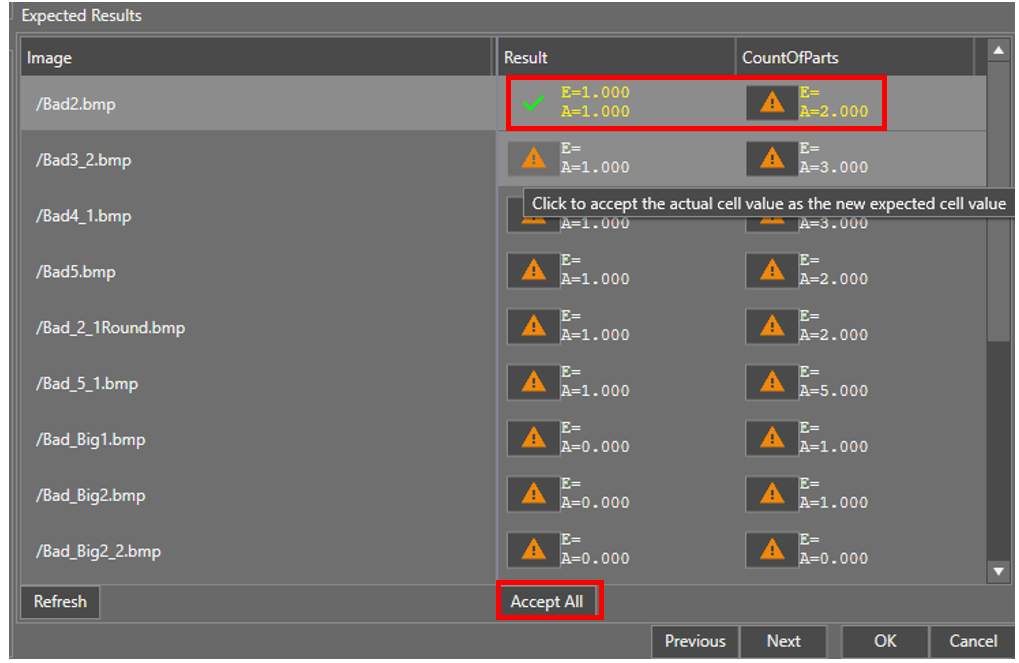Viewport: 1019px width, 663px height.
Task: Accept CountOfParts value for Bad_Big2.bmp
Action: tap(771, 494)
